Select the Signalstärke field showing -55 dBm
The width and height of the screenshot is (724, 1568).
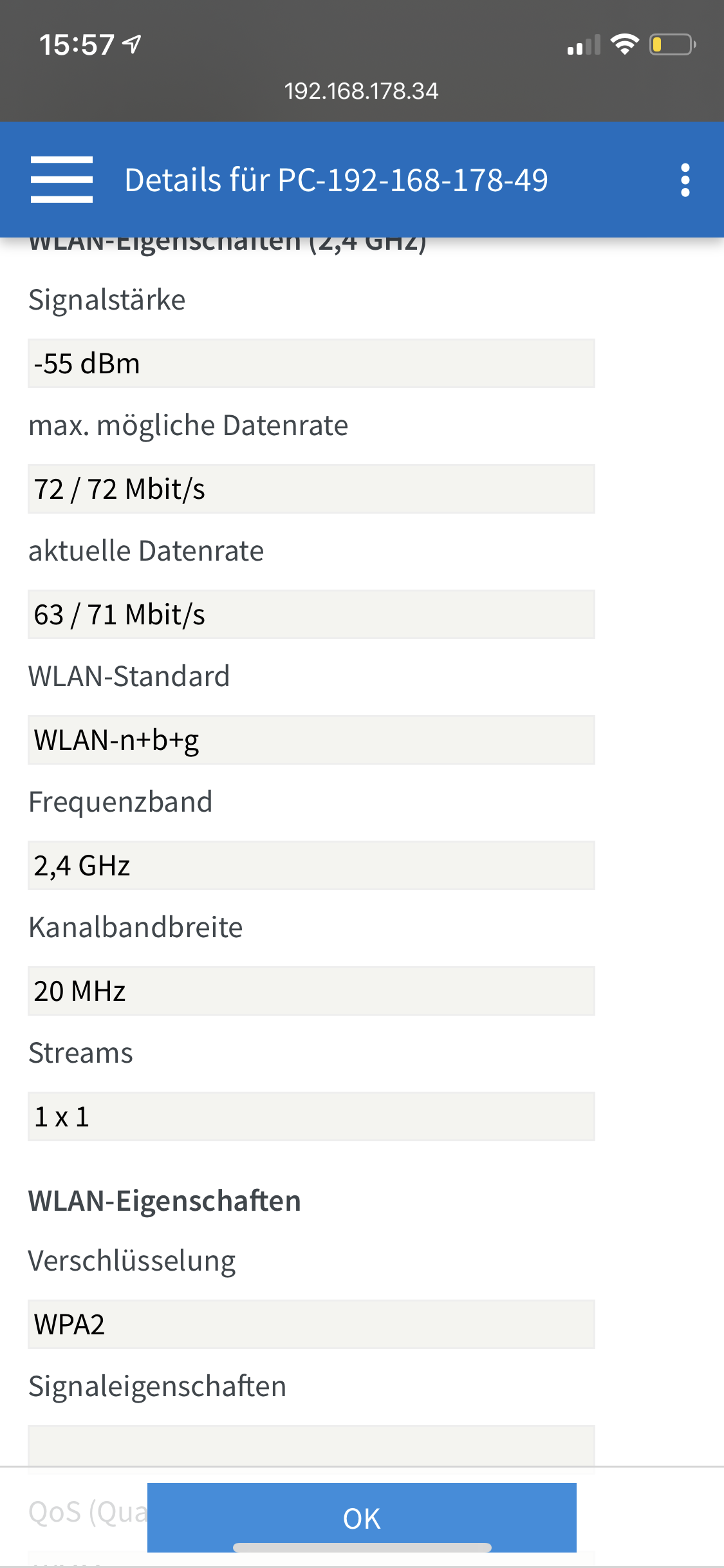pos(311,364)
